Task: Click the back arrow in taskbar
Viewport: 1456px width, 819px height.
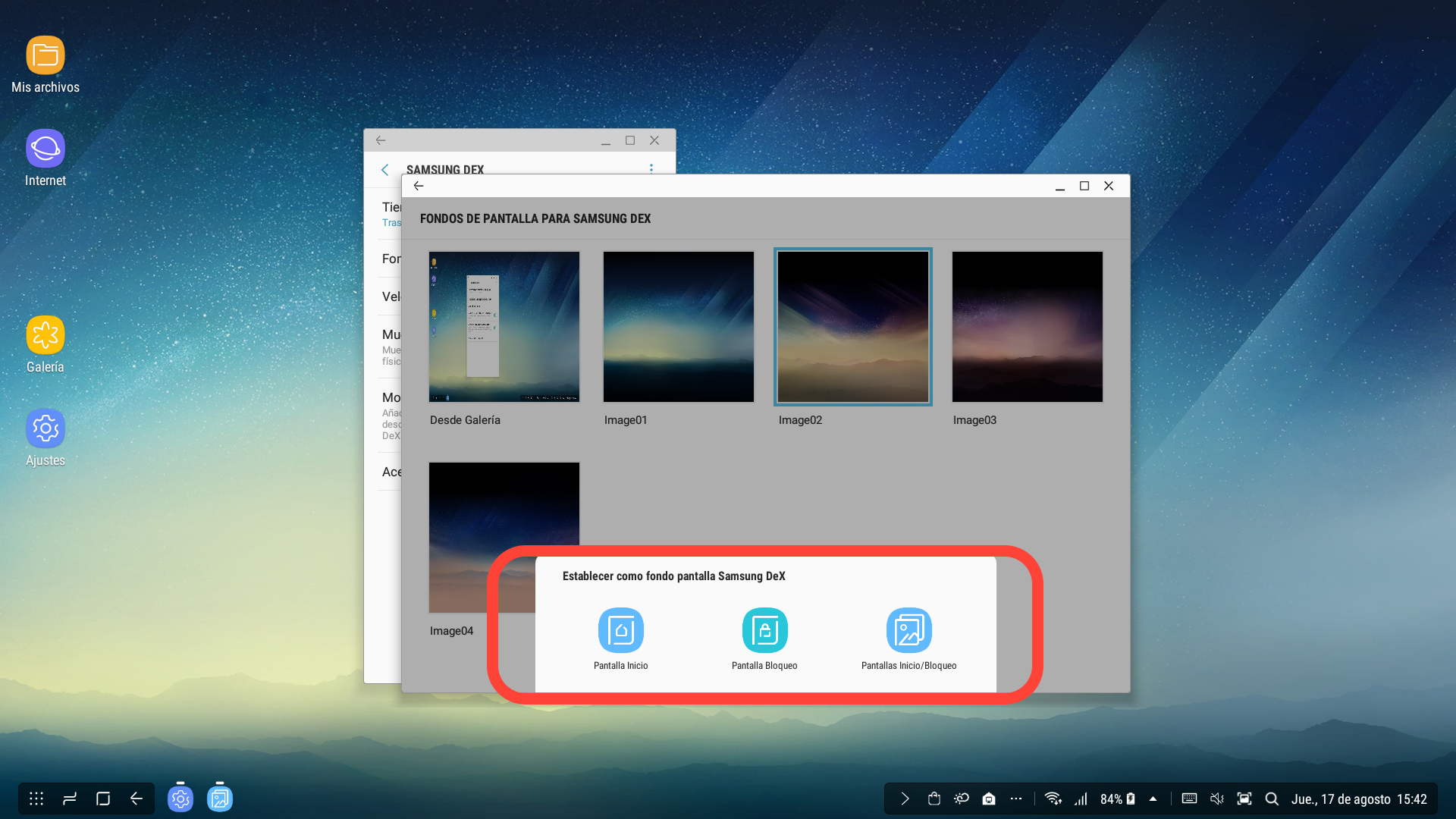Action: (136, 799)
